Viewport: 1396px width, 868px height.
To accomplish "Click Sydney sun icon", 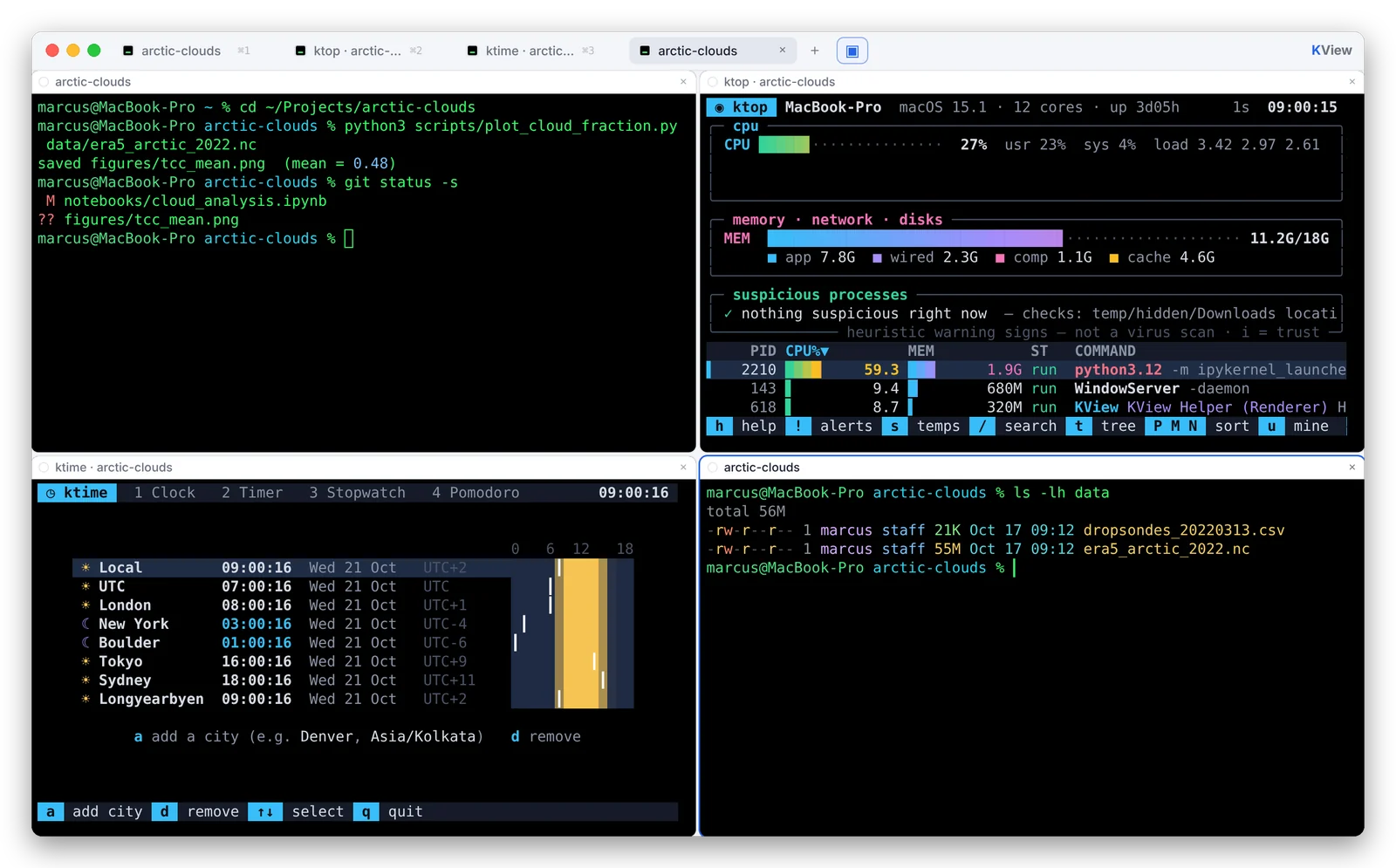I will pos(86,680).
